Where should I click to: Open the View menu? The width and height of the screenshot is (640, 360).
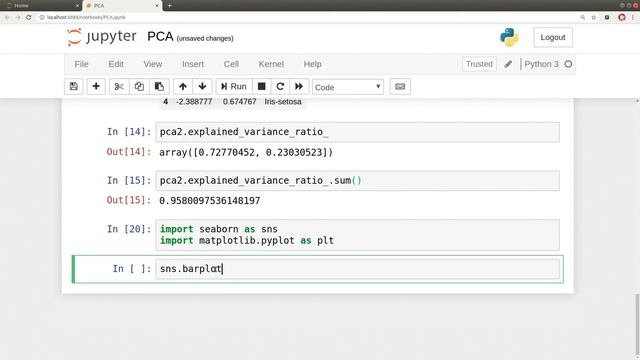[153, 64]
